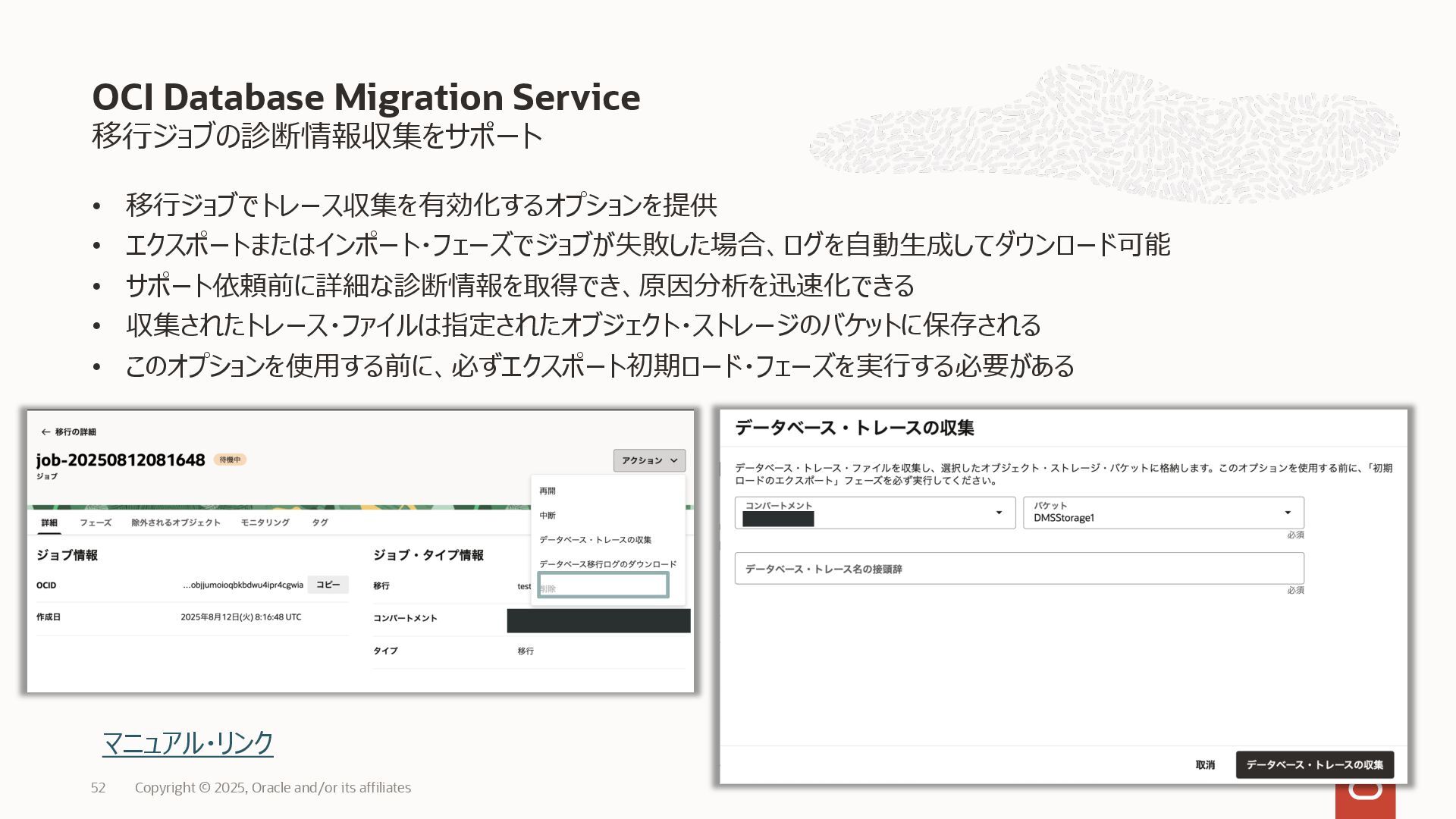1456x819 pixels.
Task: Click the back arrow beside 移行の詳細
Action: (x=45, y=431)
